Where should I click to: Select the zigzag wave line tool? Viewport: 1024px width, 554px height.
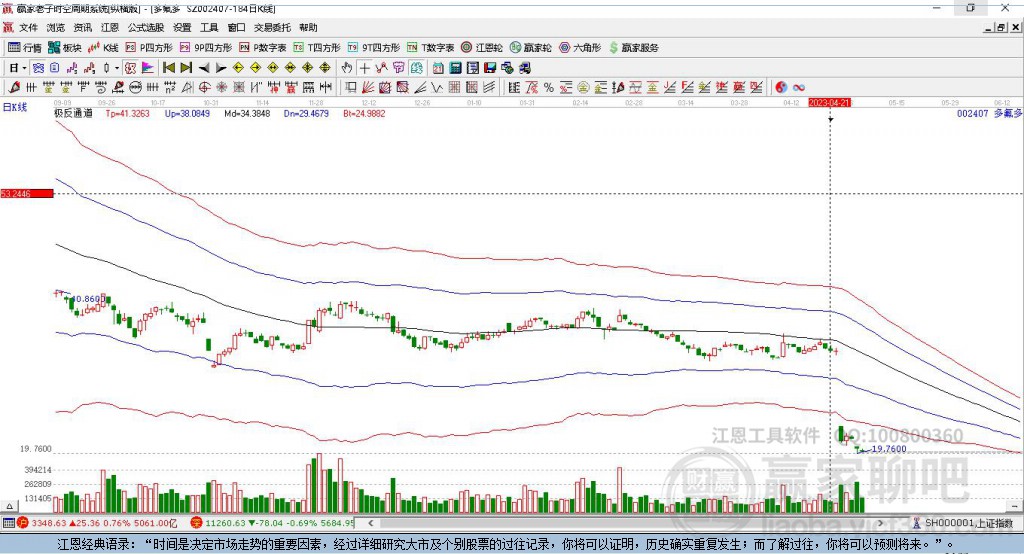[437, 88]
